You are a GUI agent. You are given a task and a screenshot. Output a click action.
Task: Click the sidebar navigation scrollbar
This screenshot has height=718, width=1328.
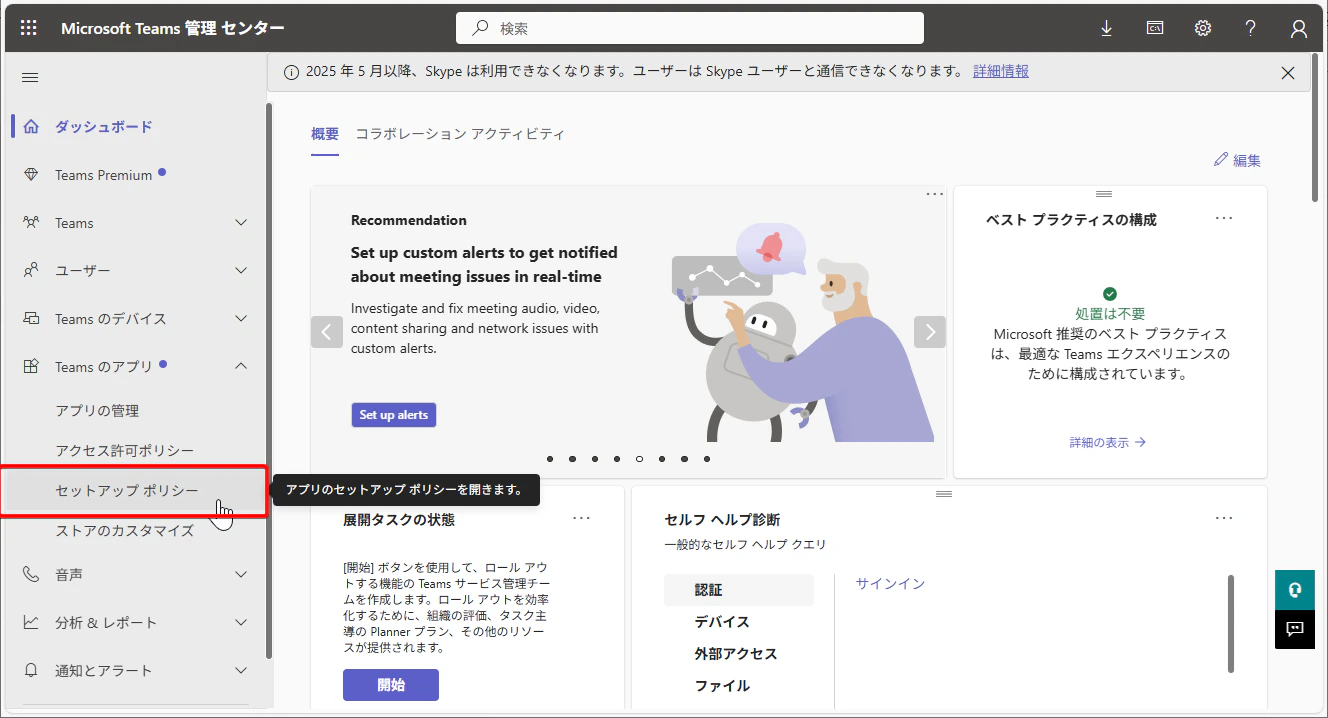pyautogui.click(x=268, y=380)
